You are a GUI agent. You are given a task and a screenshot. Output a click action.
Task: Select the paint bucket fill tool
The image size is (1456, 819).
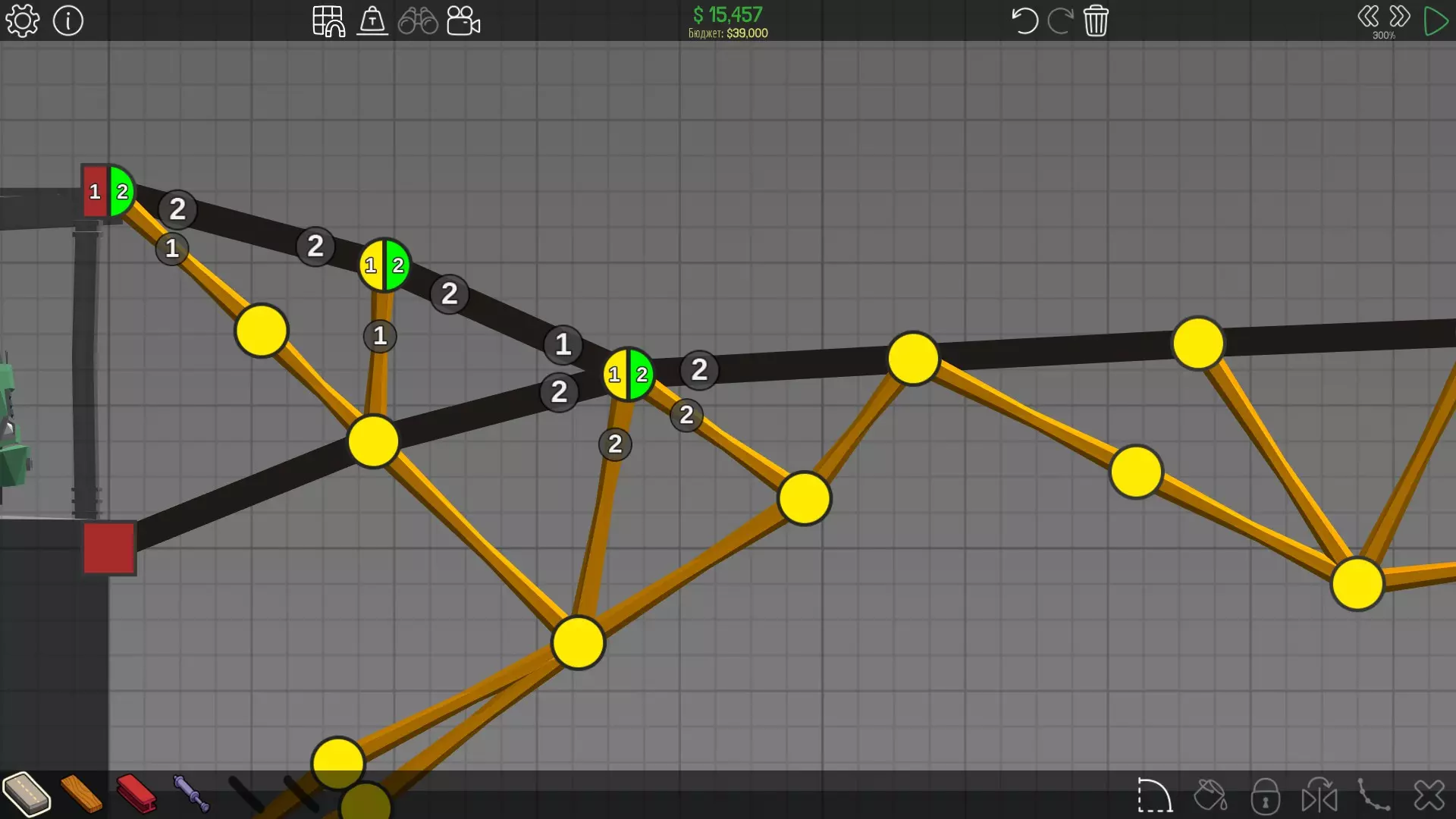pos(1210,795)
